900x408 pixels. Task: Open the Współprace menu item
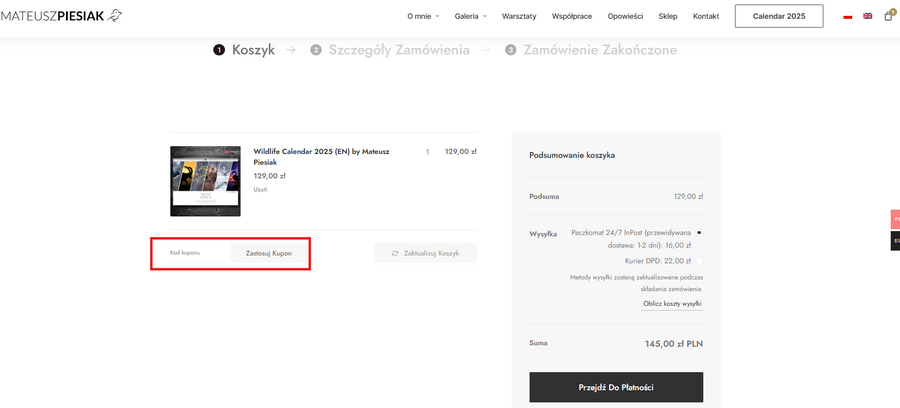coord(571,16)
